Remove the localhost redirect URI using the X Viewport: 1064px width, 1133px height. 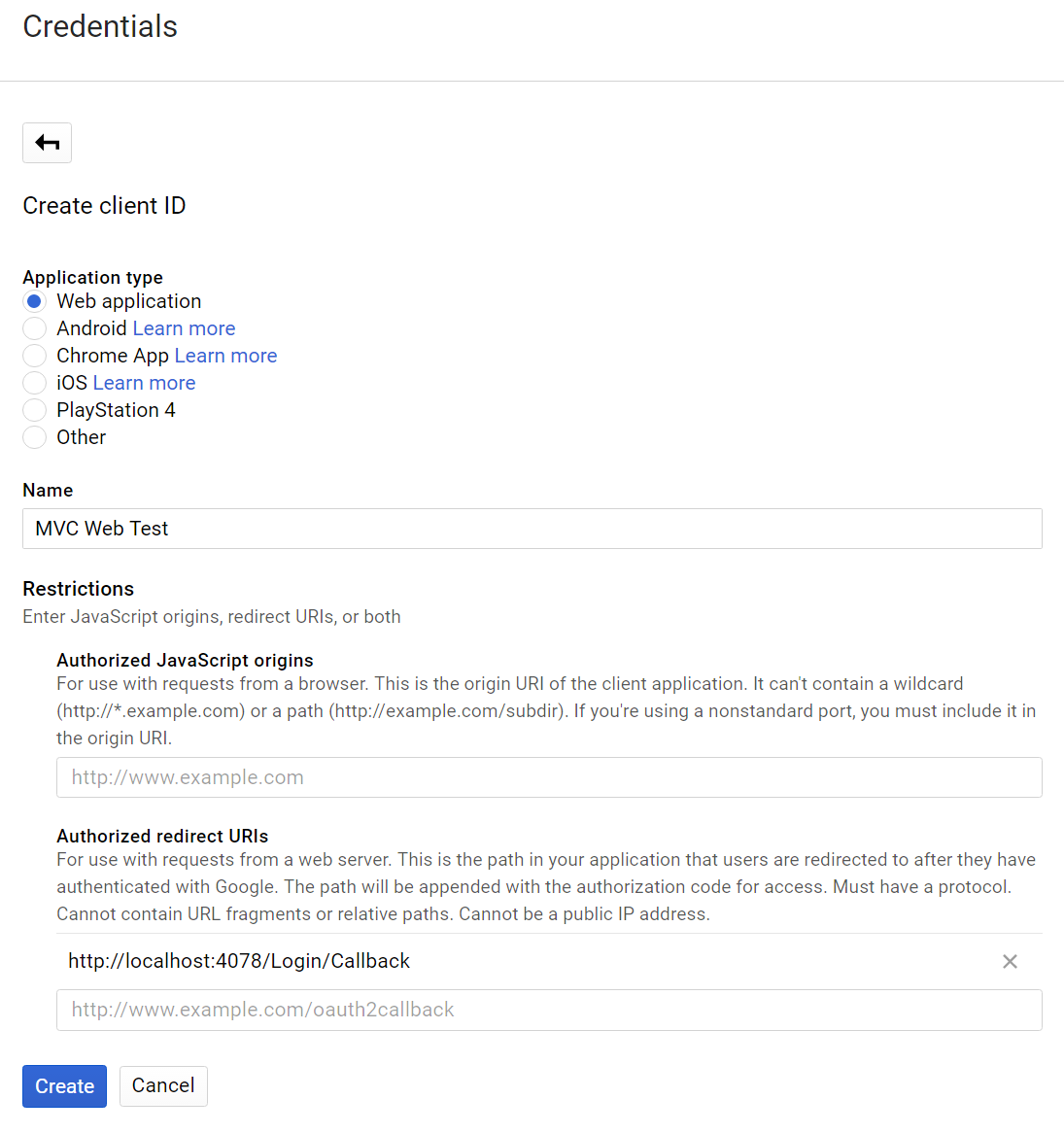1010,961
